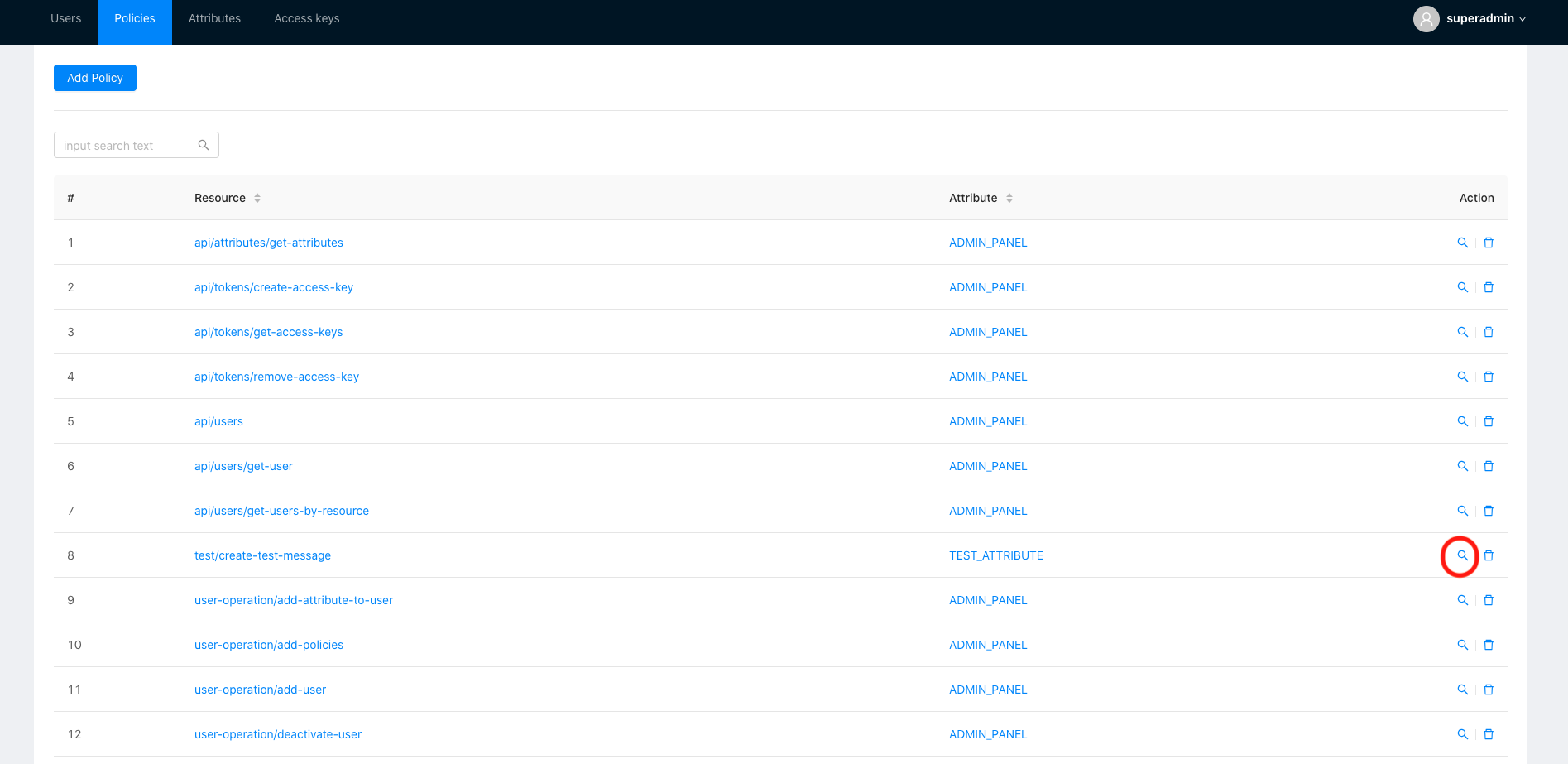Open the user-operation/add-user resource link
This screenshot has height=764, width=1568.
261,690
